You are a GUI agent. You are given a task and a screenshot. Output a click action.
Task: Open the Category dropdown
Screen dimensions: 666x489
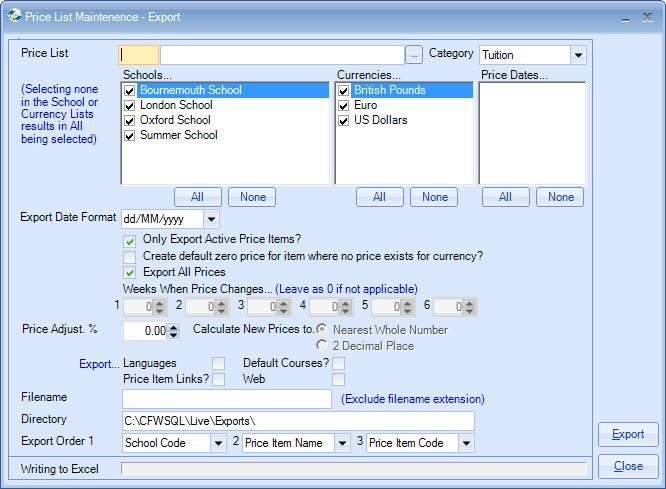pyautogui.click(x=577, y=55)
